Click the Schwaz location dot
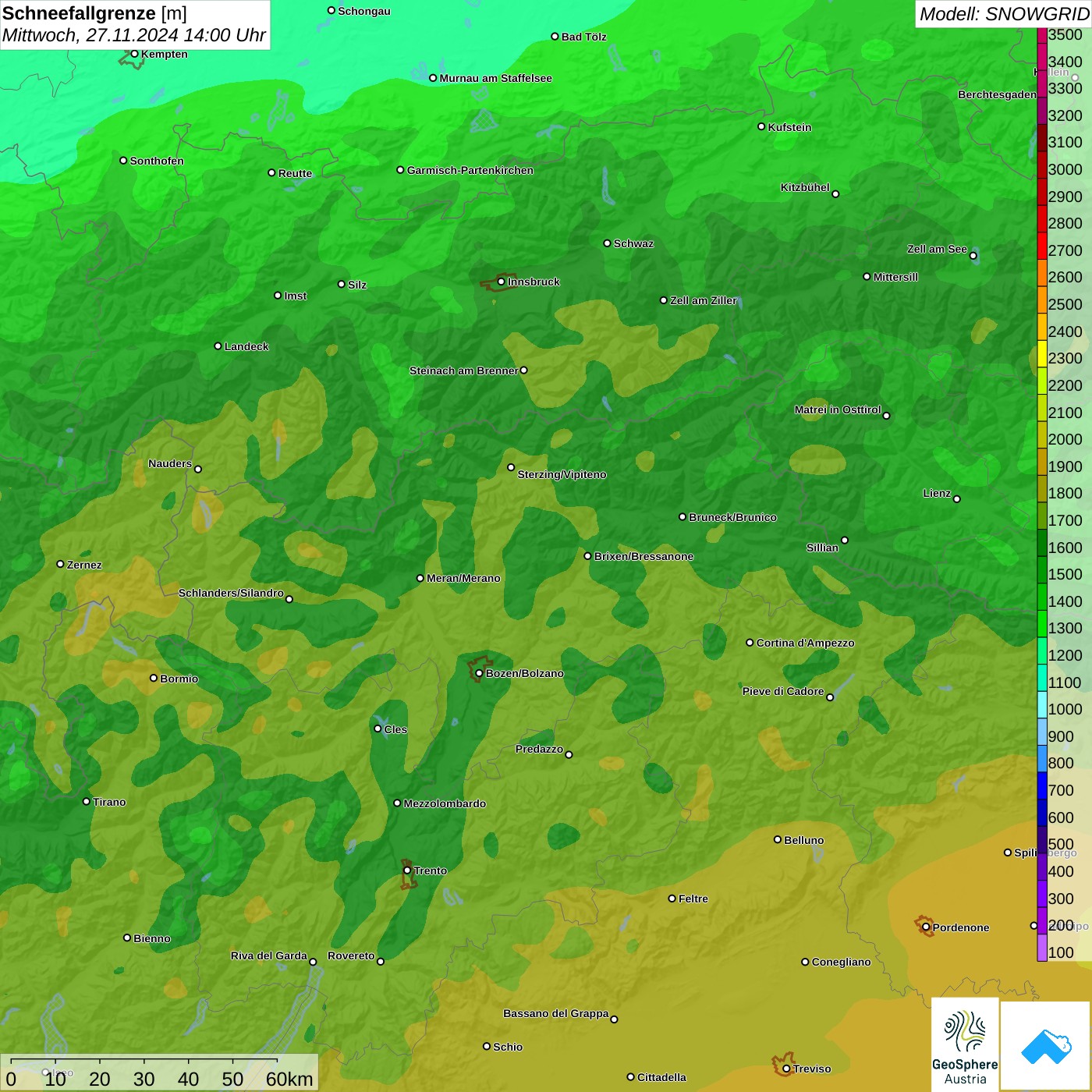This screenshot has width=1092, height=1092. pyautogui.click(x=607, y=243)
